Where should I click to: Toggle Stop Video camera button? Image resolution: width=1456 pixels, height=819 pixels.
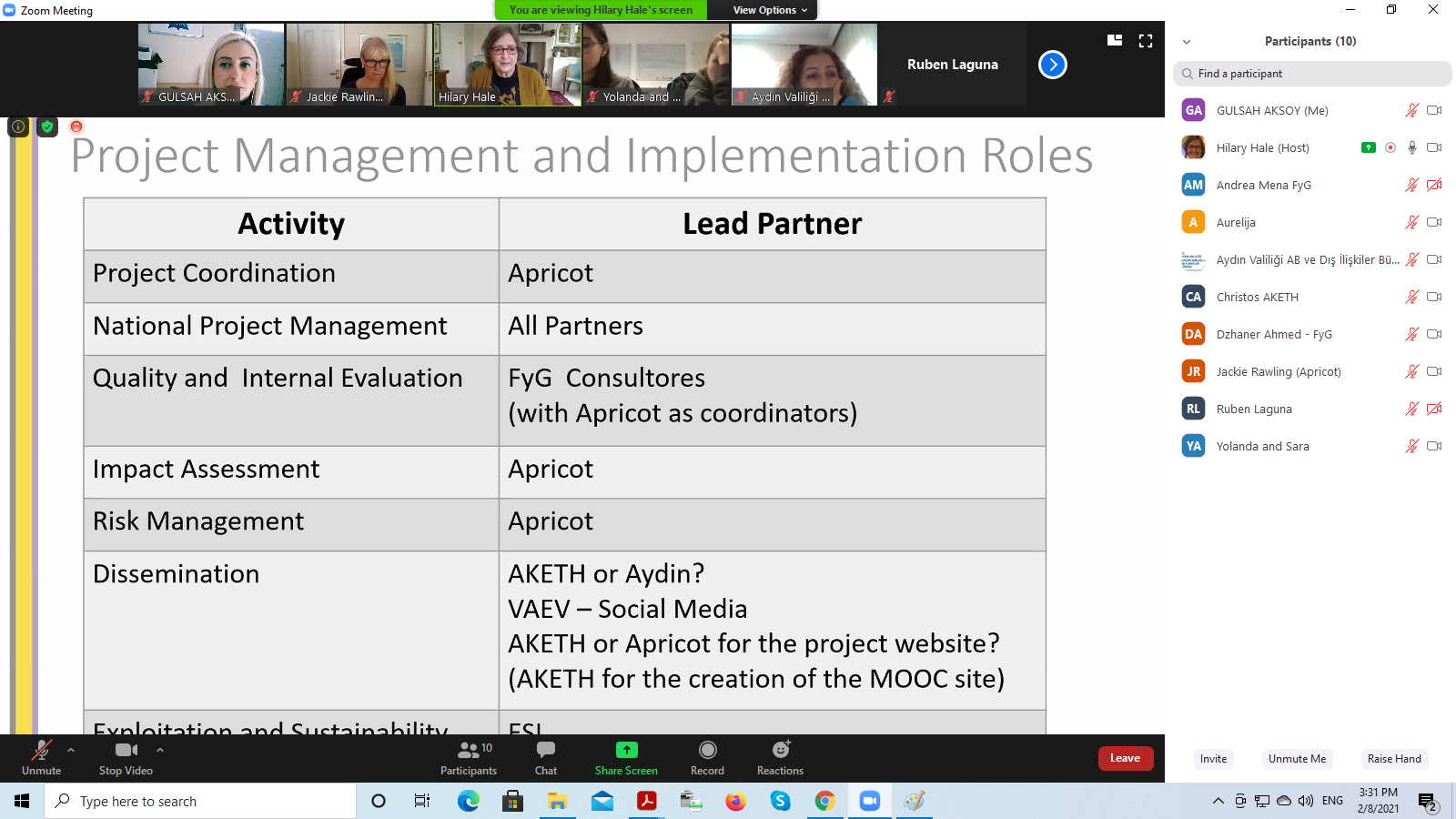point(126,750)
